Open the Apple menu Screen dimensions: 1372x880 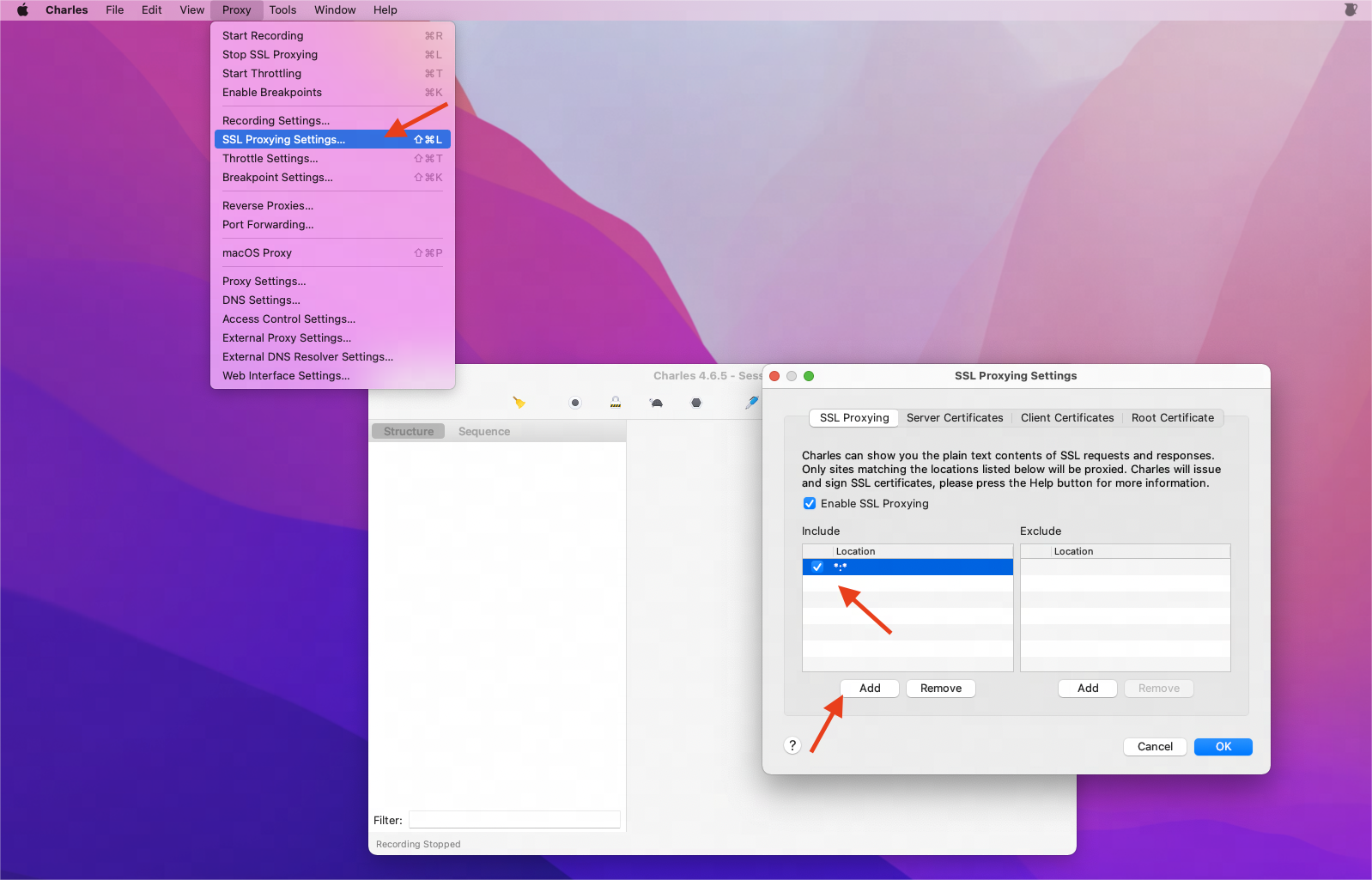pos(23,10)
